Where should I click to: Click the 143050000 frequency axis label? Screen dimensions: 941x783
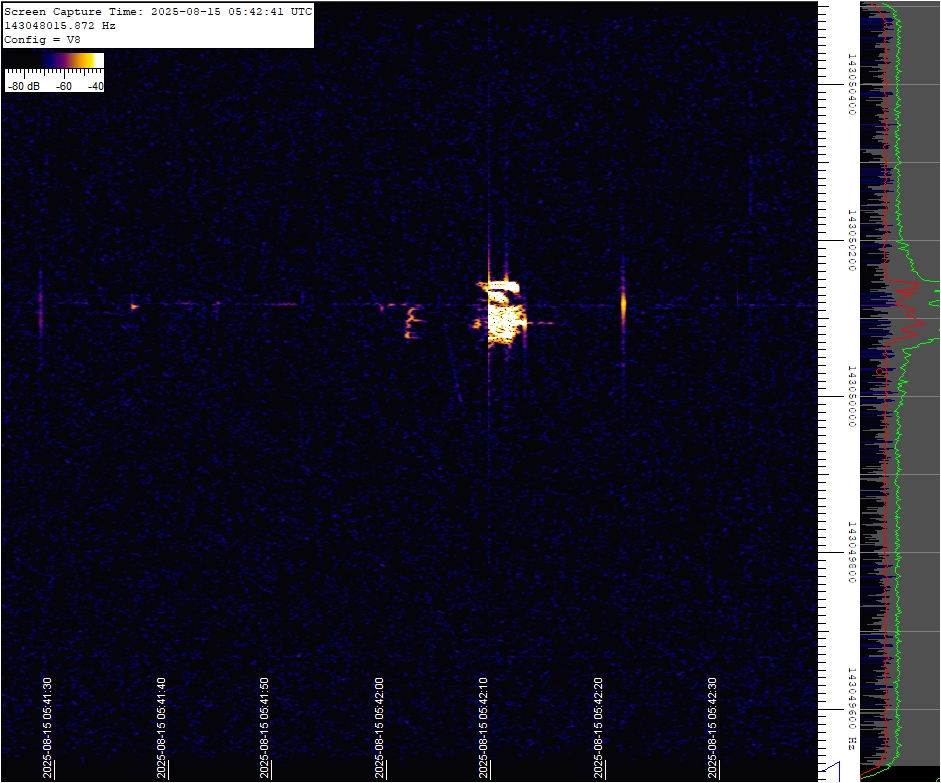coord(851,396)
